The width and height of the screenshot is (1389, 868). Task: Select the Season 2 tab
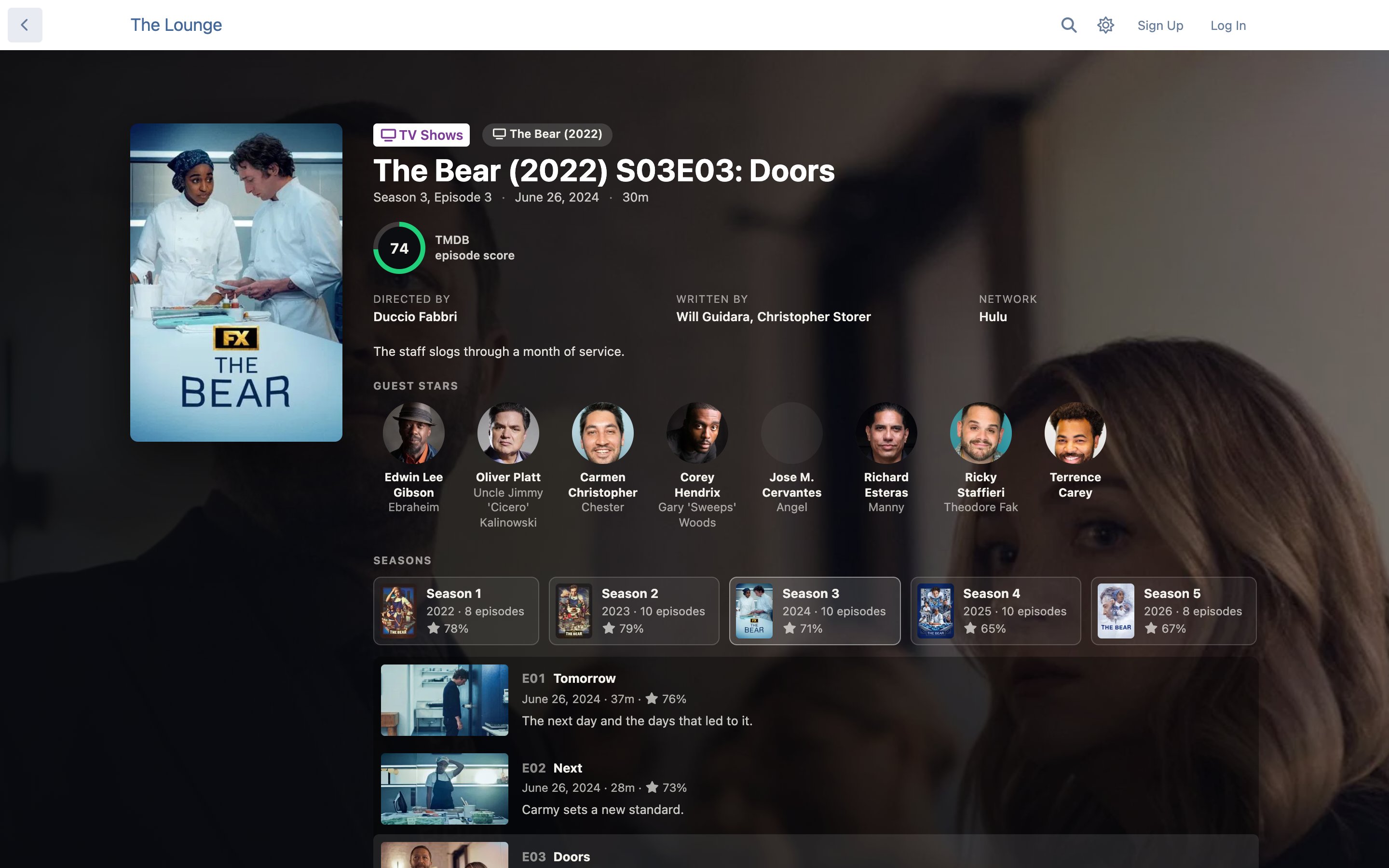pos(634,611)
